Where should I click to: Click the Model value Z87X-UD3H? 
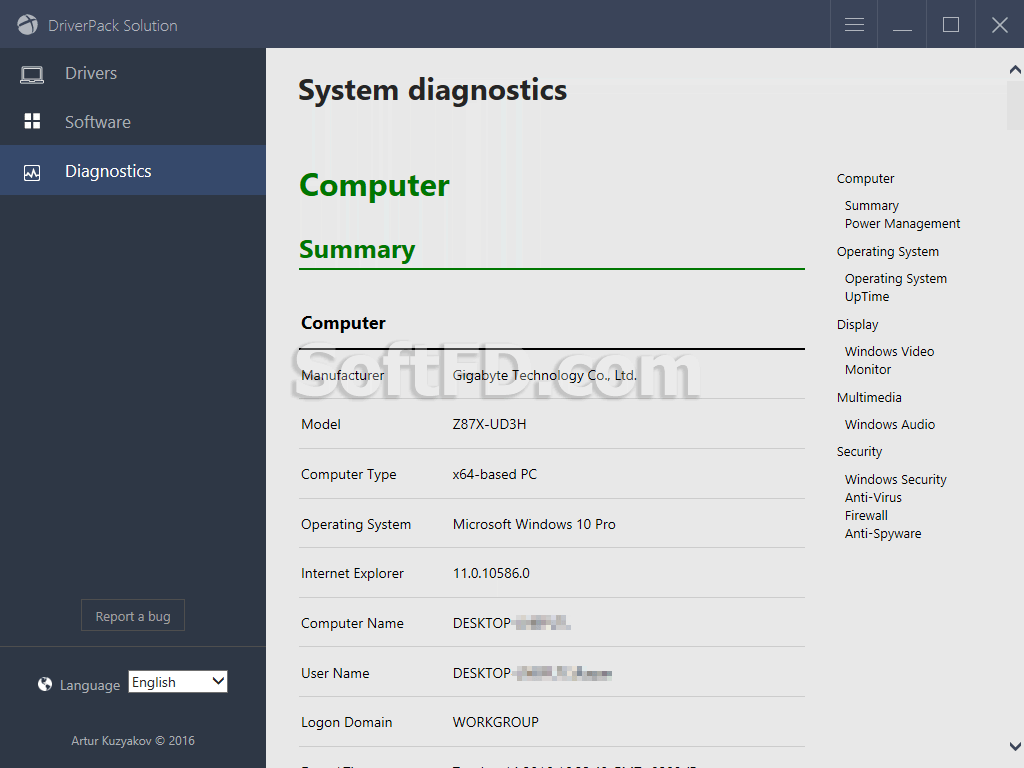click(x=489, y=424)
